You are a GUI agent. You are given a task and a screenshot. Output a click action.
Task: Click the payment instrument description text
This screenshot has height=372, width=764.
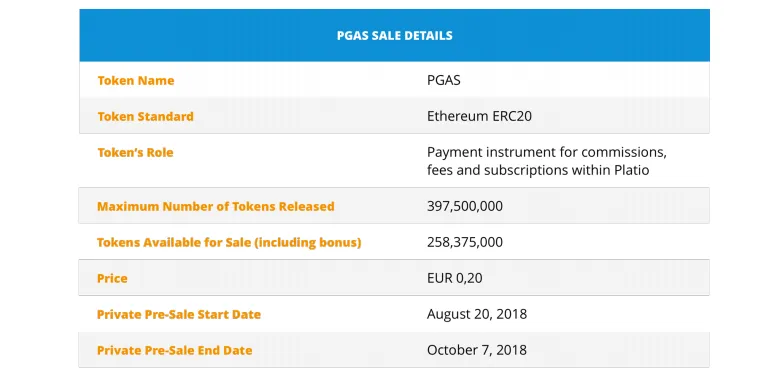pyautogui.click(x=547, y=161)
